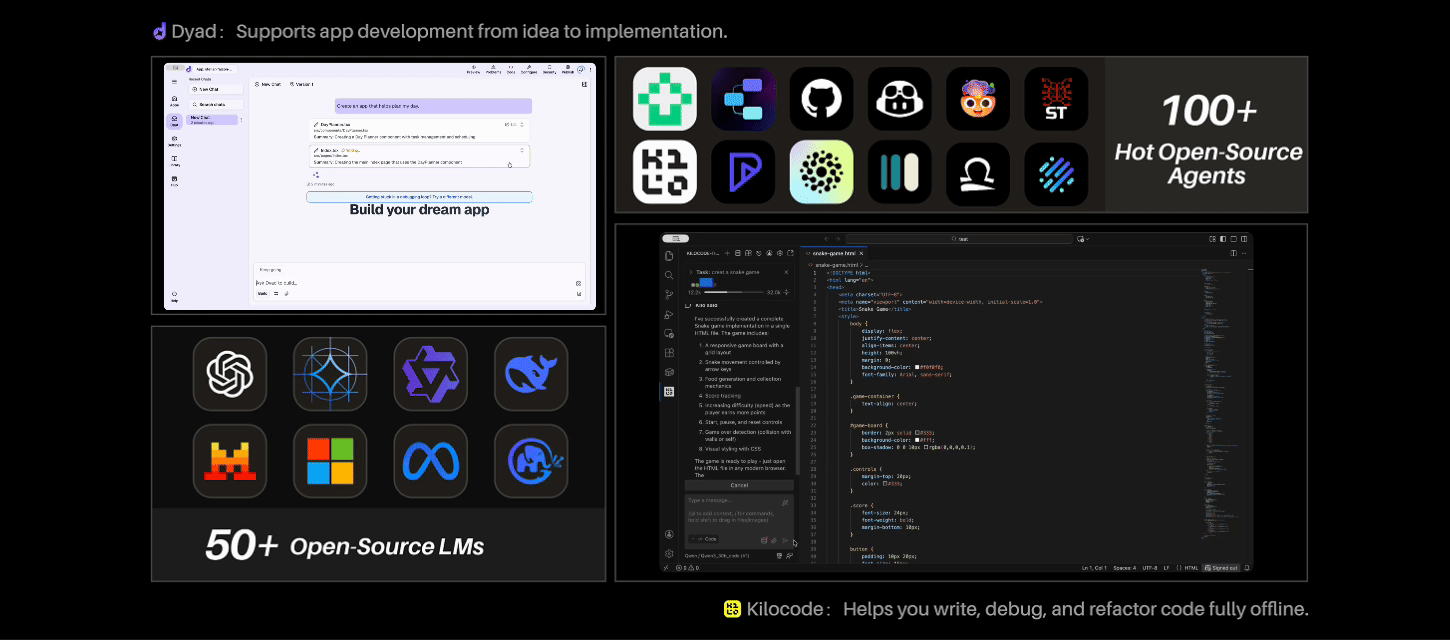Open Hub in the Dyad sidebar

click(x=174, y=181)
